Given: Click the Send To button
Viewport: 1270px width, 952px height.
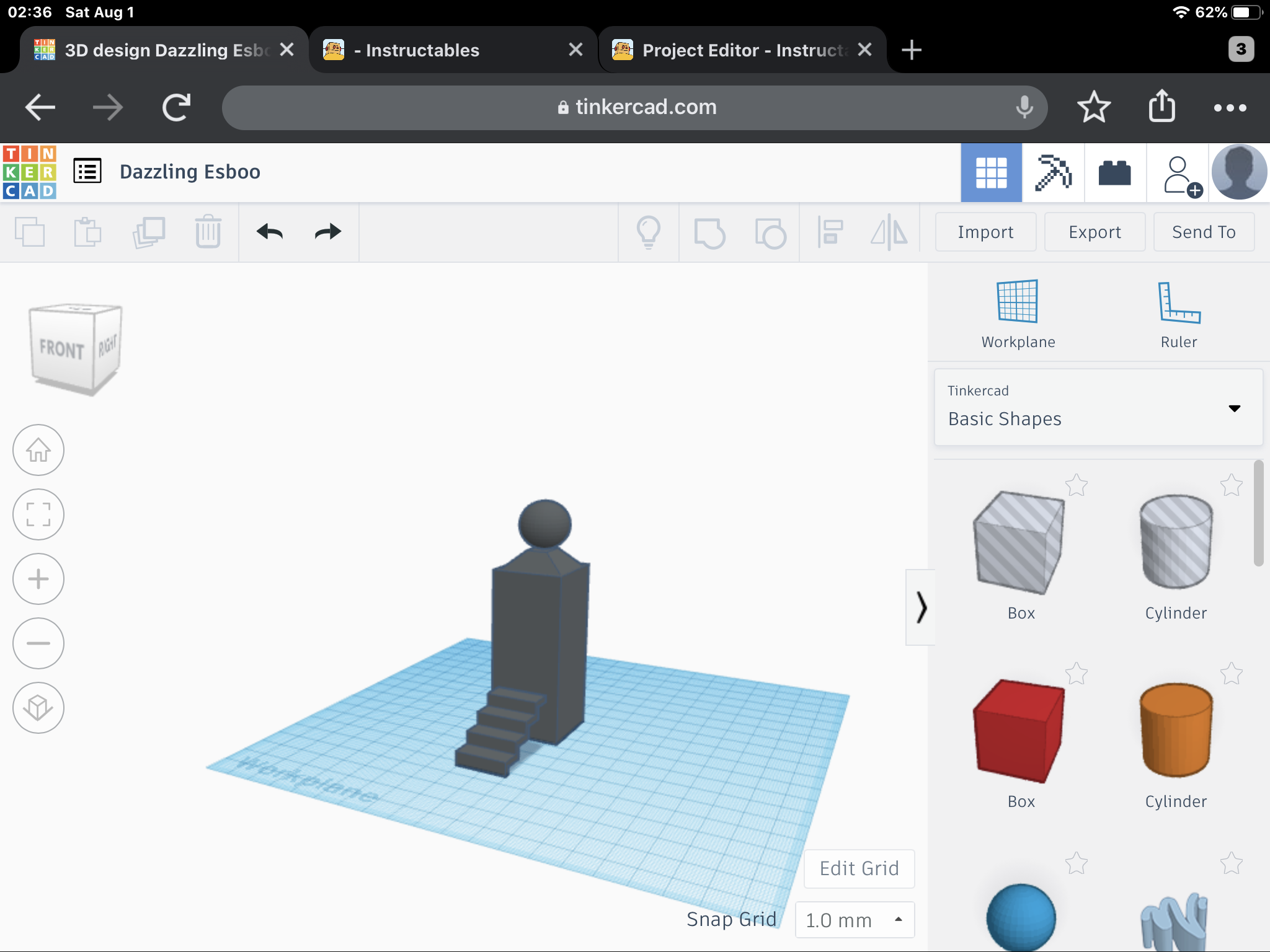Looking at the screenshot, I should [1204, 232].
